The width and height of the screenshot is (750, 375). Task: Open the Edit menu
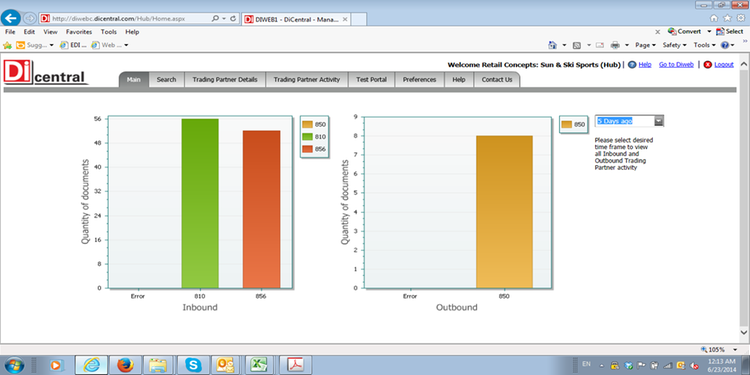coord(29,32)
